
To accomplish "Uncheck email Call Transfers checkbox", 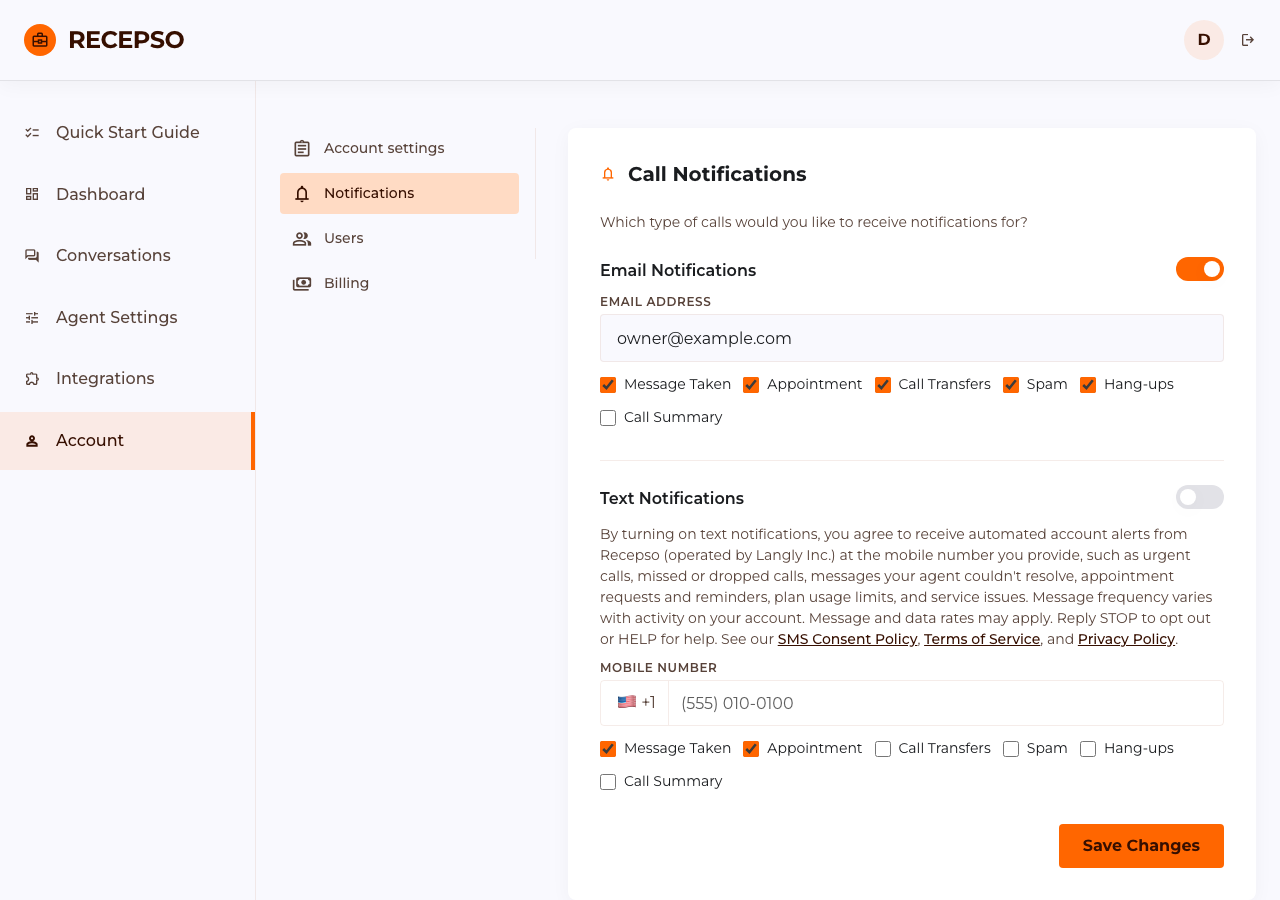I will click(883, 385).
